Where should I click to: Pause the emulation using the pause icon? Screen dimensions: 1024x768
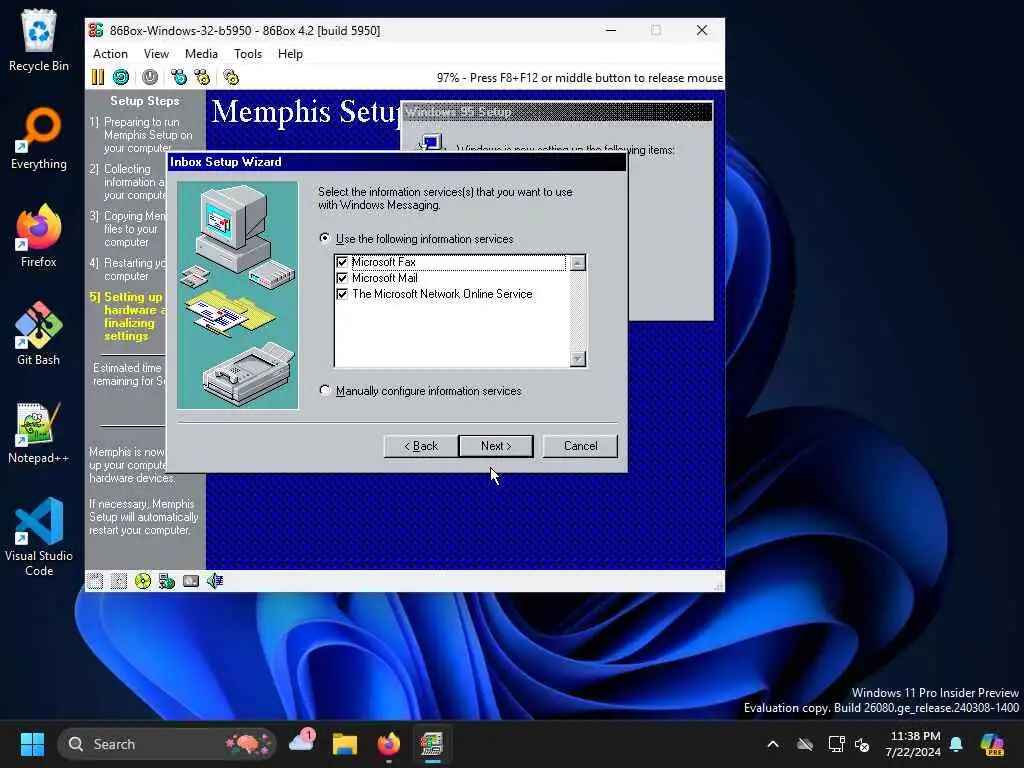(x=97, y=77)
